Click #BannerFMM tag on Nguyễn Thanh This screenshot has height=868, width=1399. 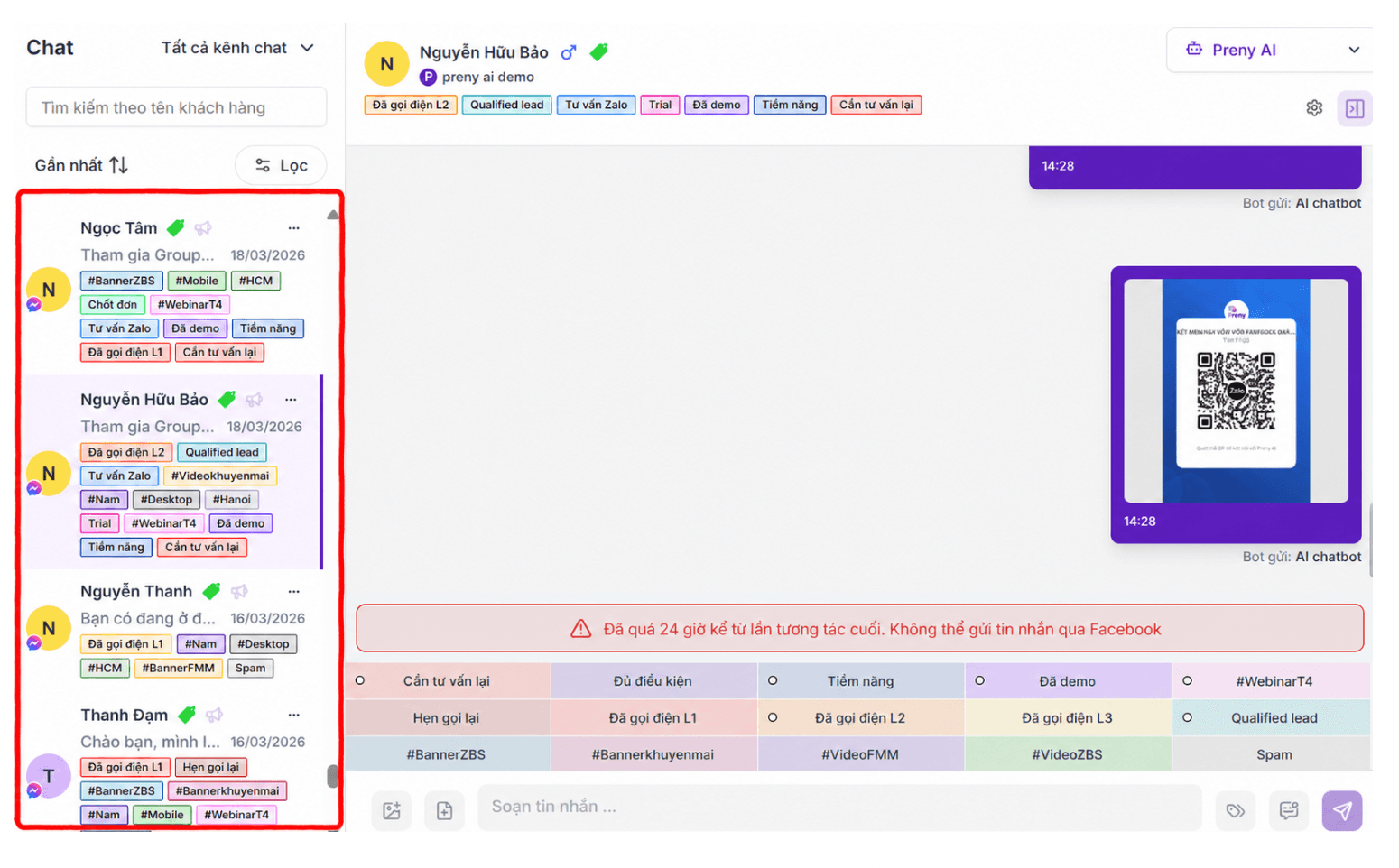178,669
